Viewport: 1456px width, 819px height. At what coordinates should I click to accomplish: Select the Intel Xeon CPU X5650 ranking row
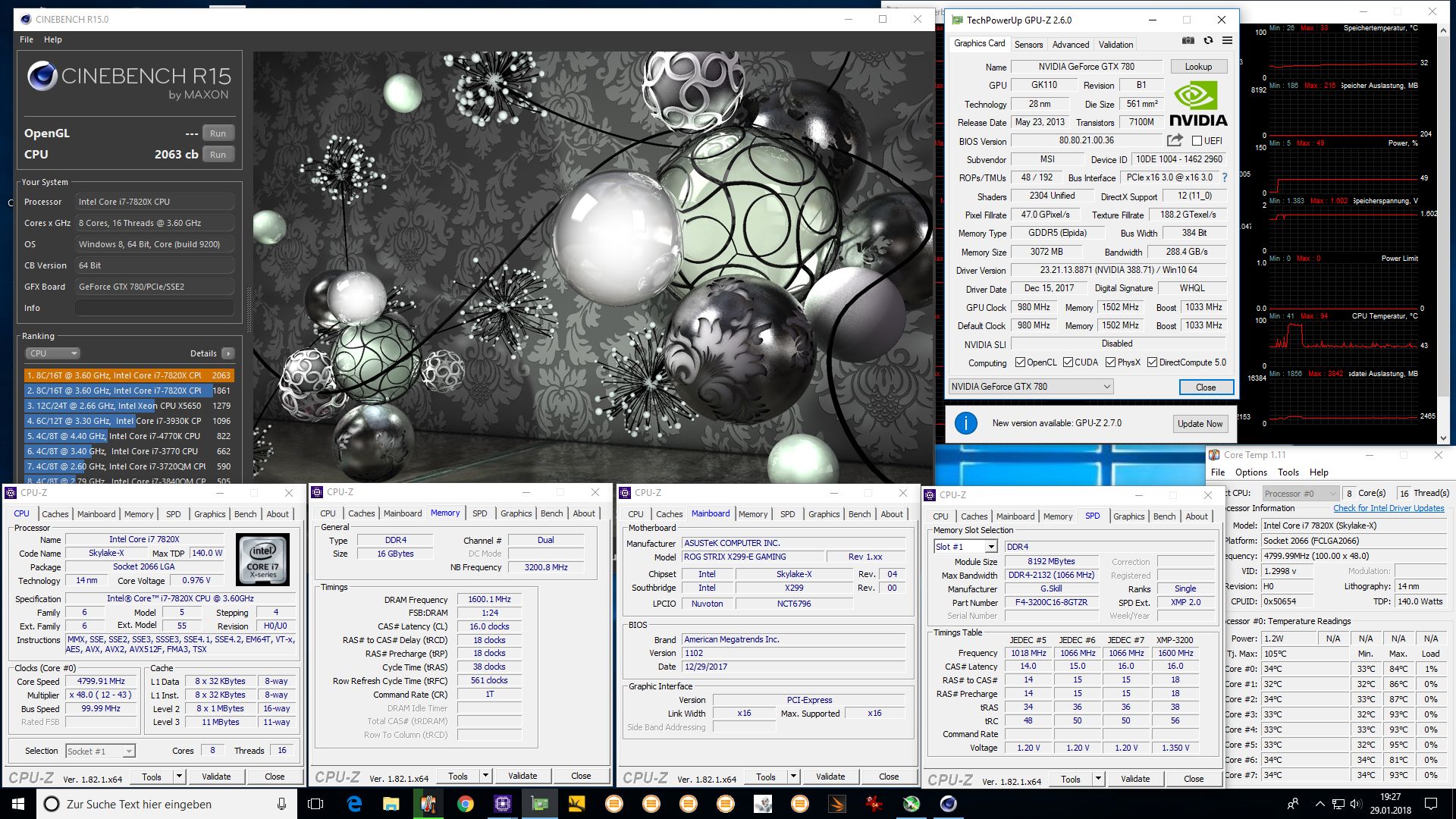(x=129, y=406)
